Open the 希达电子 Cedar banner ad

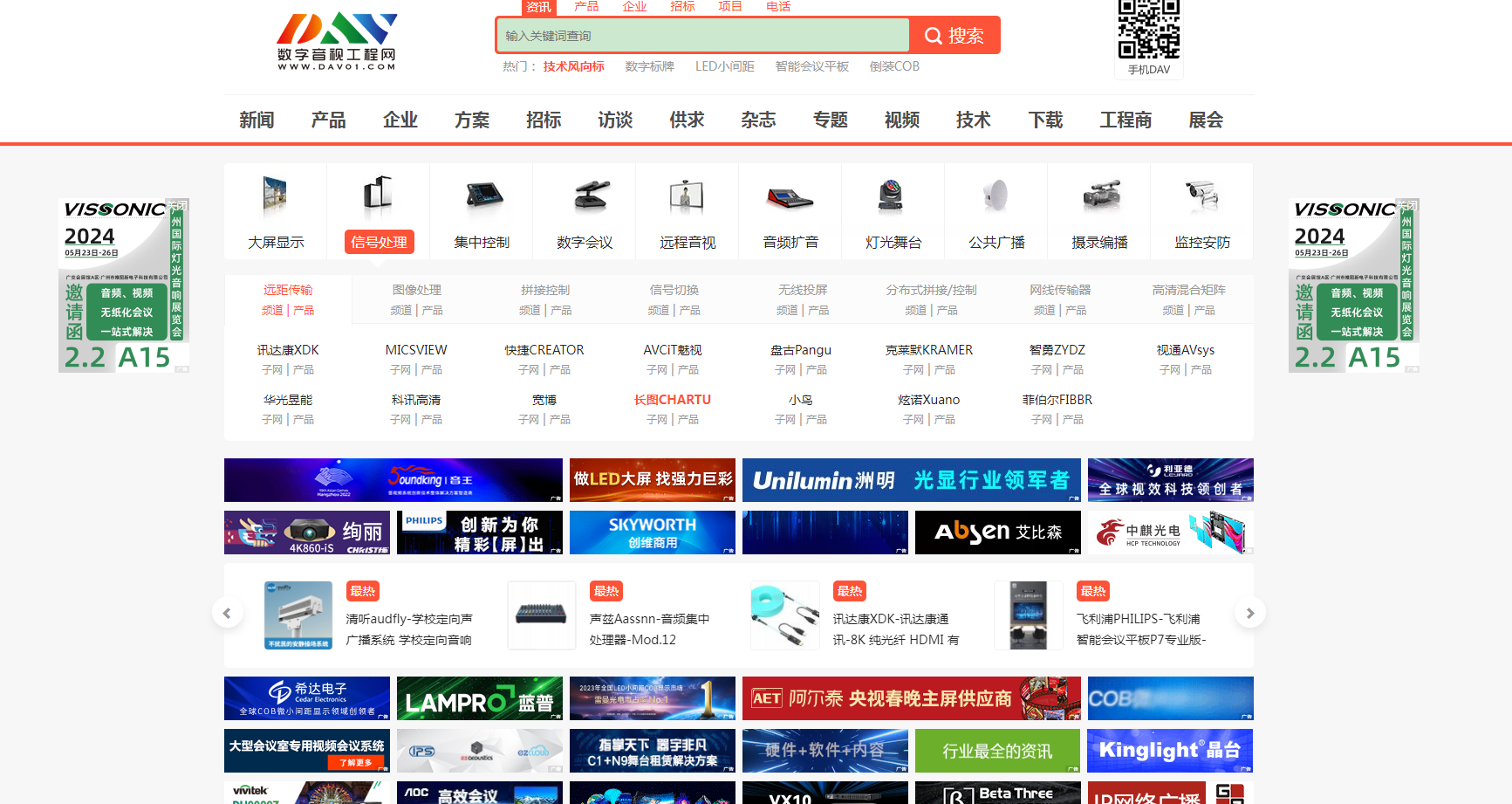[x=307, y=698]
